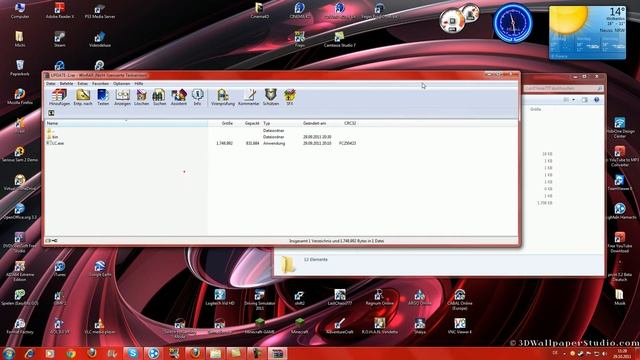The width and height of the screenshot is (640, 360).
Task: Click the Entp. nach extract icon
Action: (83, 97)
